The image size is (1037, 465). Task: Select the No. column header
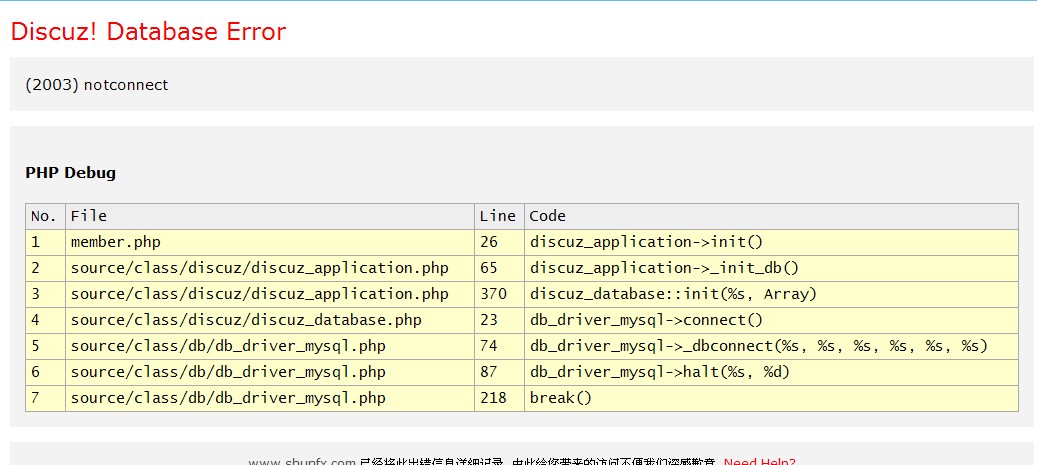point(45,216)
